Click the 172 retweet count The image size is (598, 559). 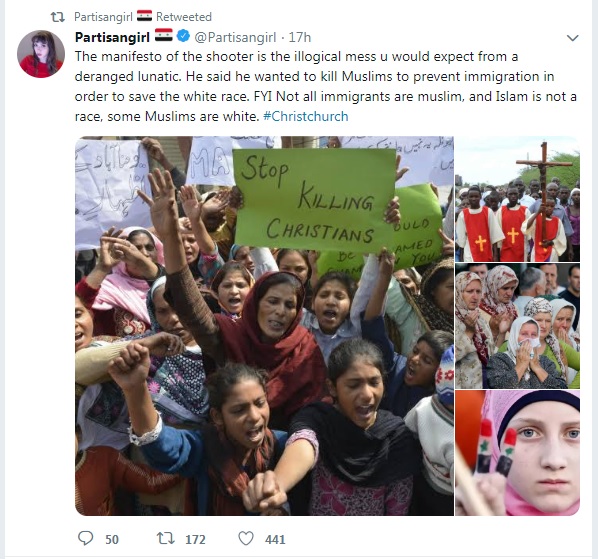pyautogui.click(x=195, y=539)
